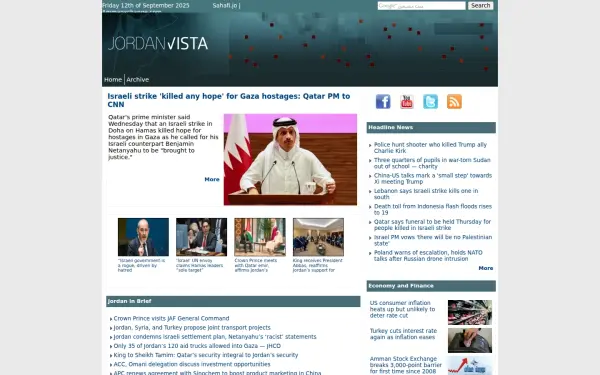The width and height of the screenshot is (600, 375).
Task: Go to the Home menu item
Action: pos(113,80)
